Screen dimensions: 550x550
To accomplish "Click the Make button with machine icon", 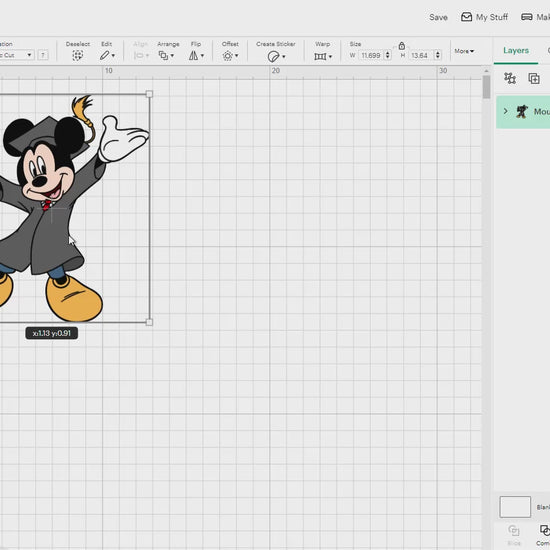I will pyautogui.click(x=535, y=17).
